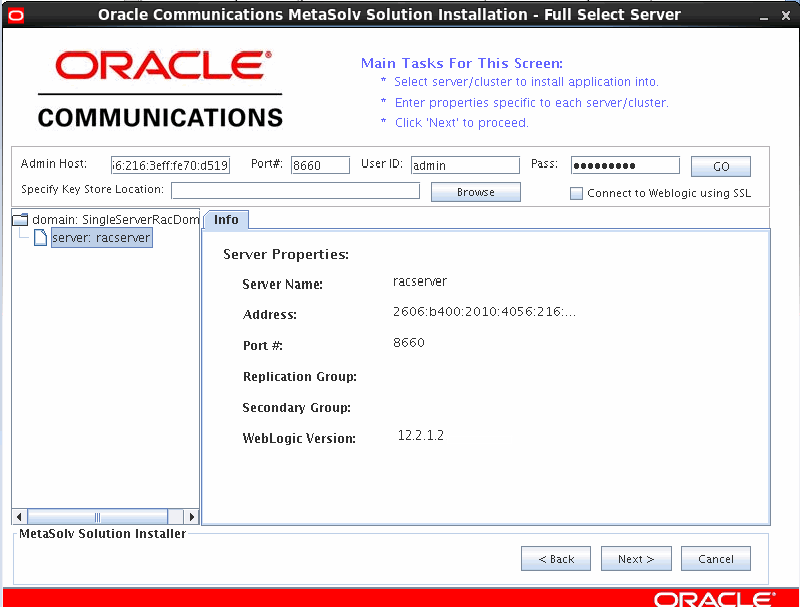This screenshot has width=800, height=607.
Task: Click Browse for key store location
Action: pyautogui.click(x=476, y=192)
